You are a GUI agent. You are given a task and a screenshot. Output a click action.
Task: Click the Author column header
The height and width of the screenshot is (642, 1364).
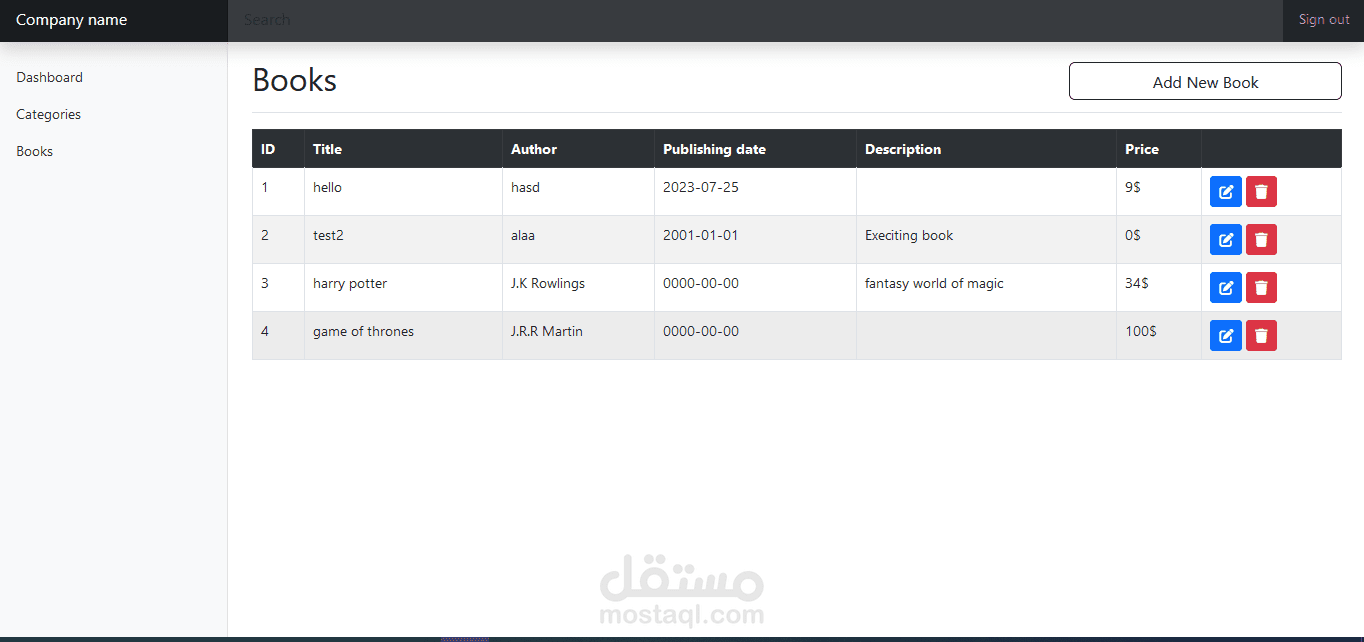coord(534,149)
